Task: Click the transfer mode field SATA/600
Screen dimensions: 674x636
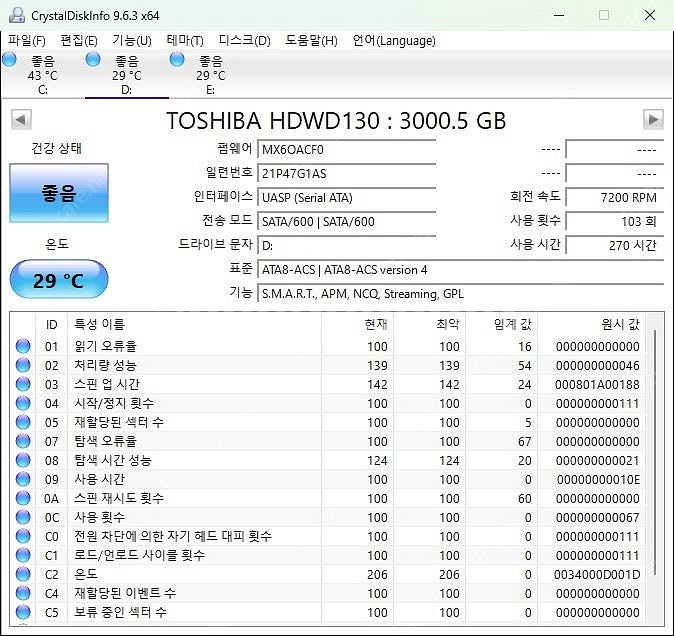Action: coord(346,222)
